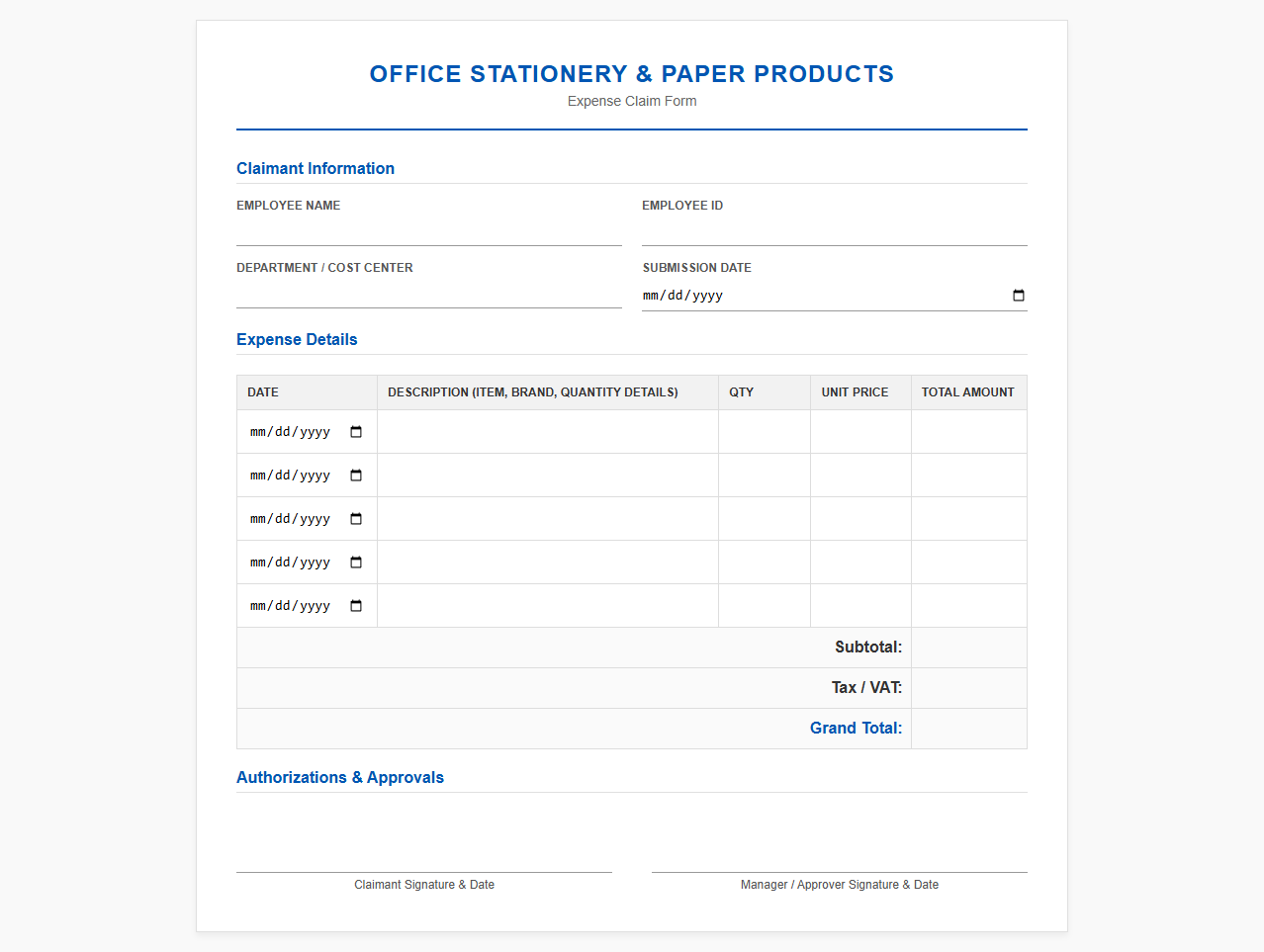Focus the first row Description cell
The height and width of the screenshot is (952, 1264).
coord(548,432)
